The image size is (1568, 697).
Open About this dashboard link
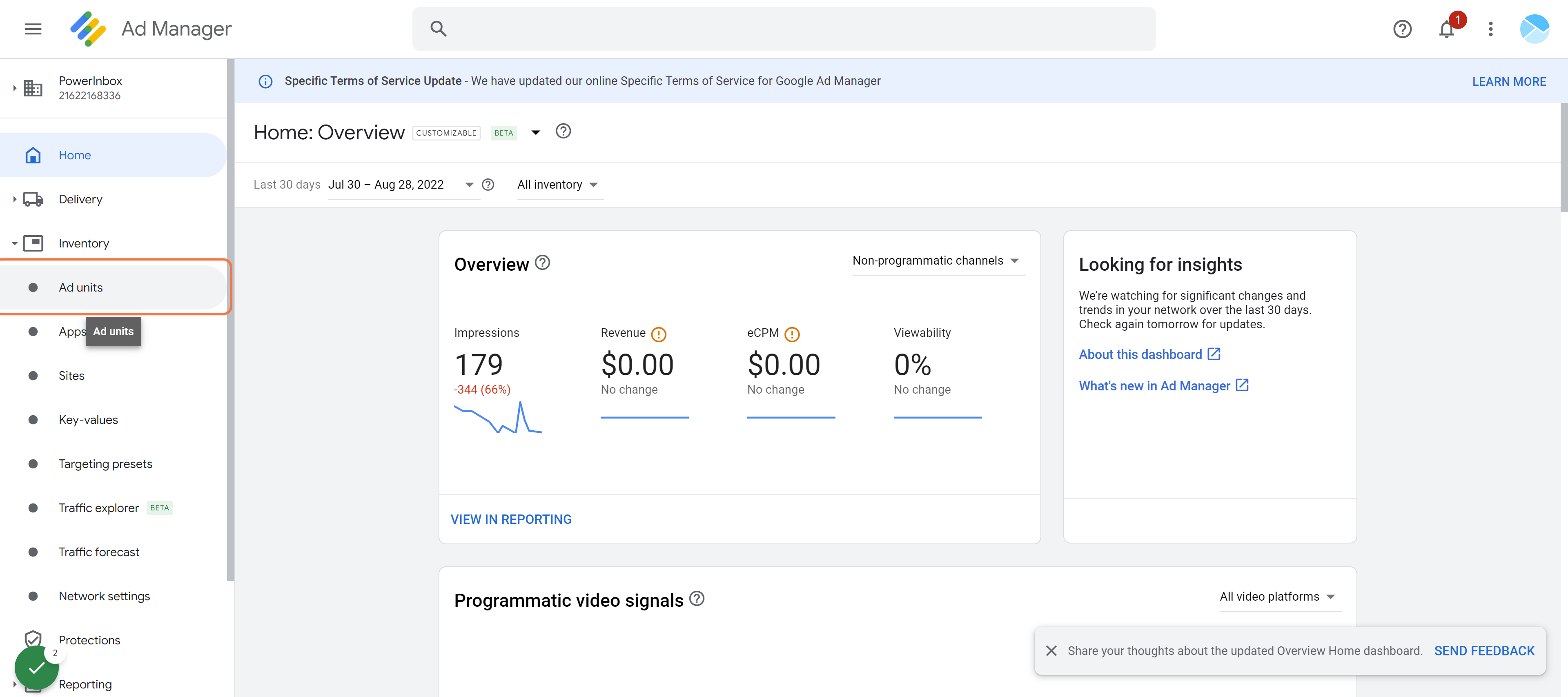pos(1149,354)
